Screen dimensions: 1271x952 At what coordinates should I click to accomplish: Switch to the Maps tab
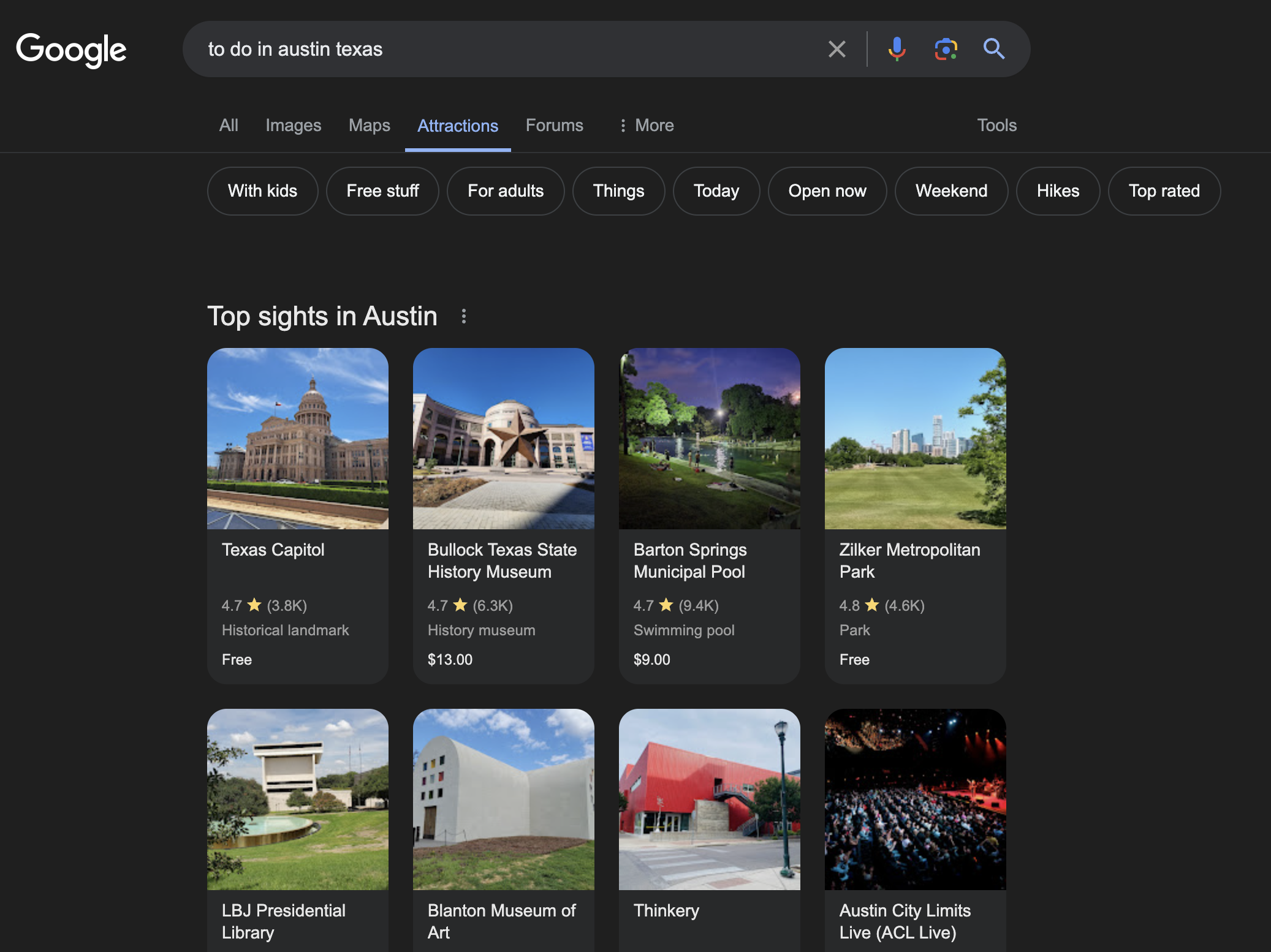click(x=369, y=126)
